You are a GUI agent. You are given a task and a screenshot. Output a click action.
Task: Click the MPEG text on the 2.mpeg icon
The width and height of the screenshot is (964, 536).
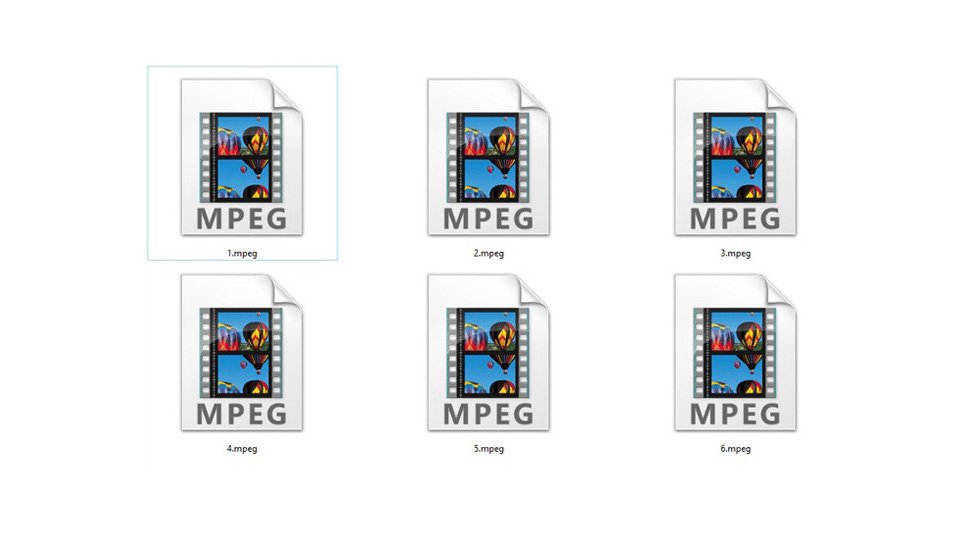[488, 218]
